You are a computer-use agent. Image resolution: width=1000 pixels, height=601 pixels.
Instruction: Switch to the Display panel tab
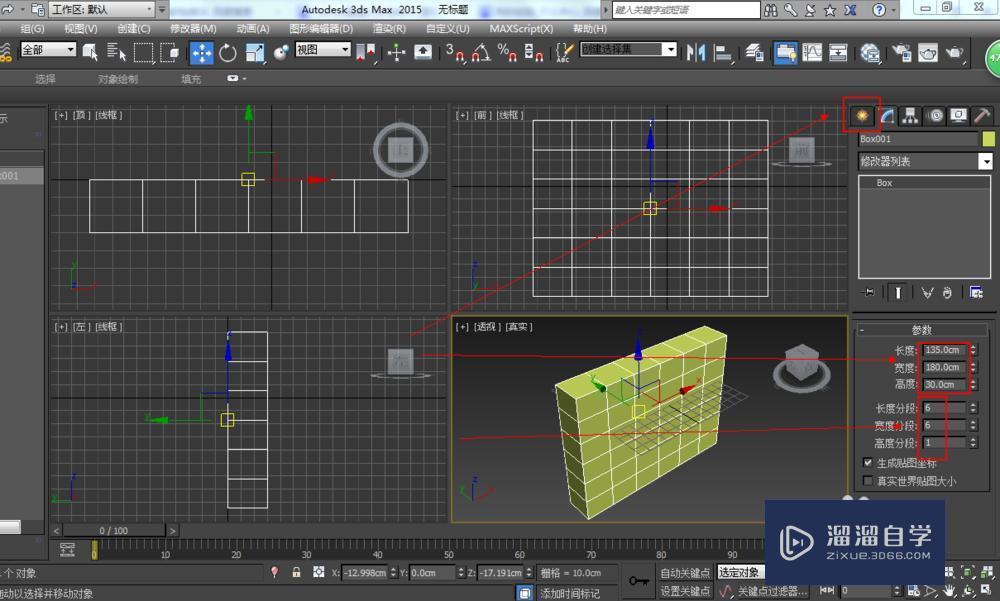(x=959, y=115)
